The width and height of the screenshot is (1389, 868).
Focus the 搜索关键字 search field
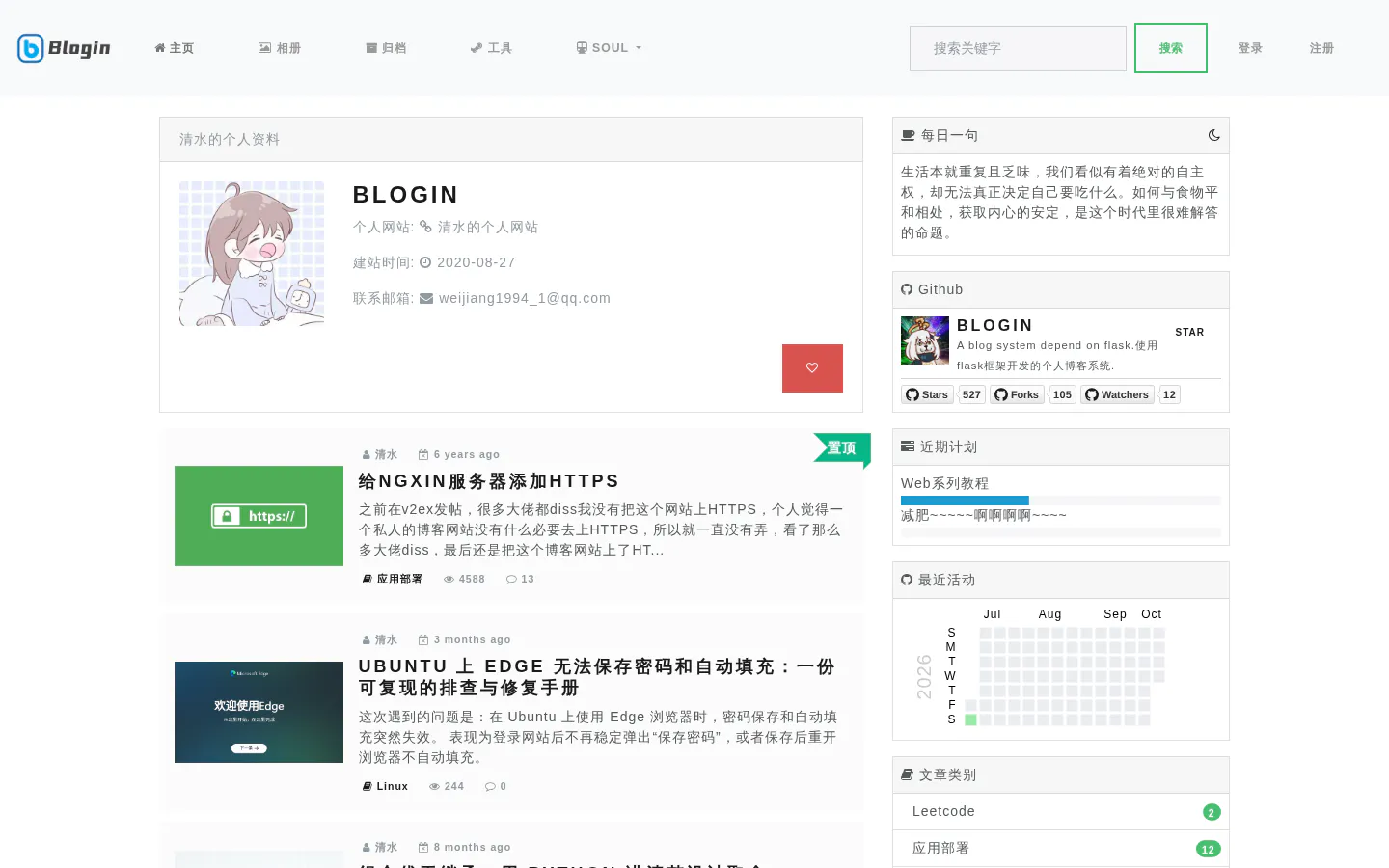(1018, 48)
